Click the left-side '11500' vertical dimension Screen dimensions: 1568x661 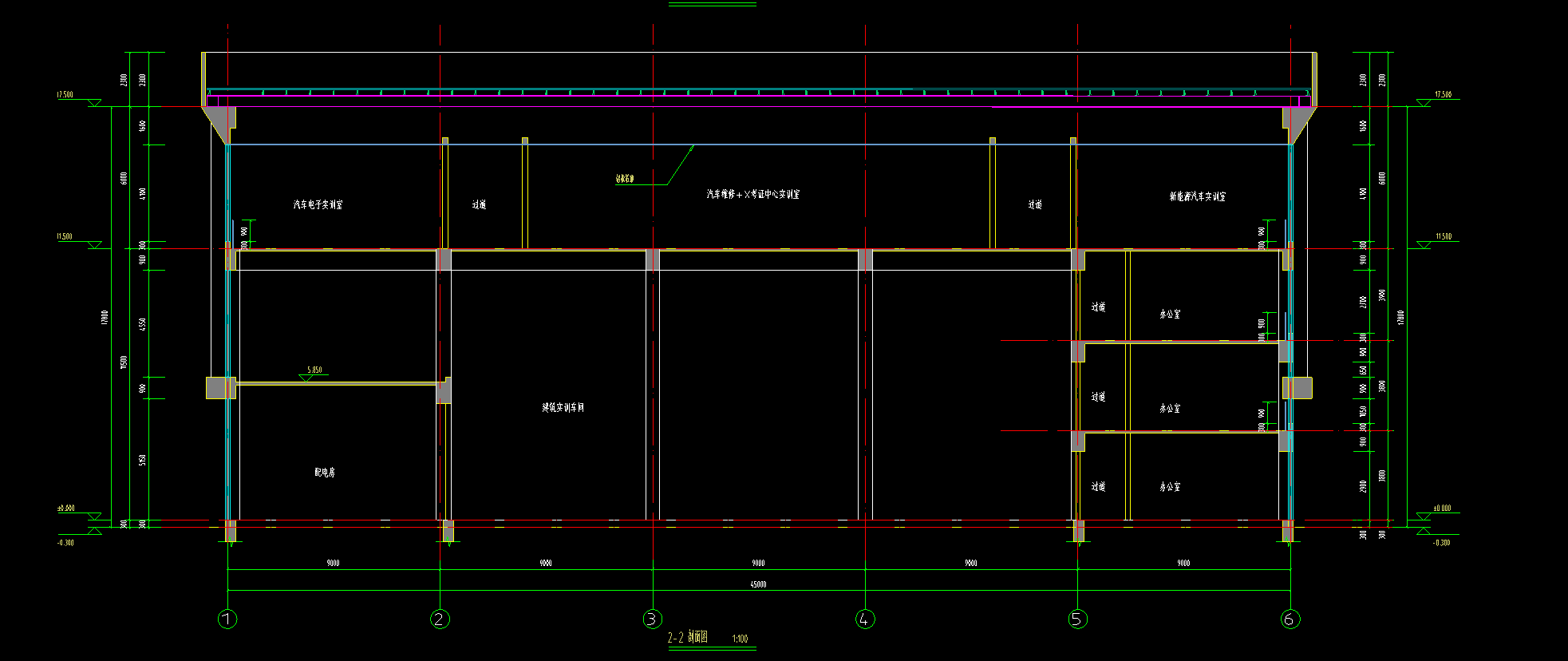123,362
